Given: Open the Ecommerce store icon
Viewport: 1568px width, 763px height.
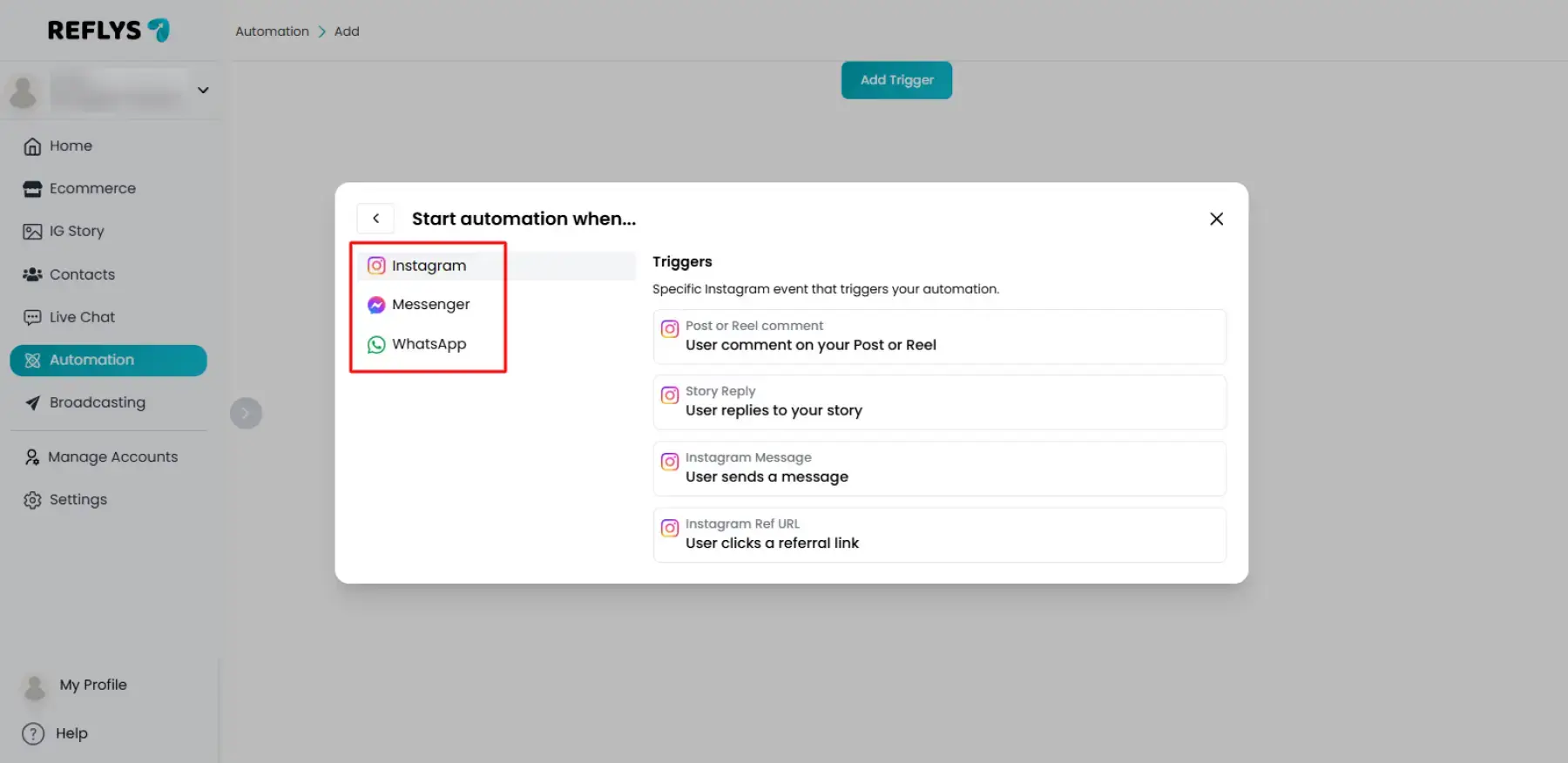Looking at the screenshot, I should point(32,189).
